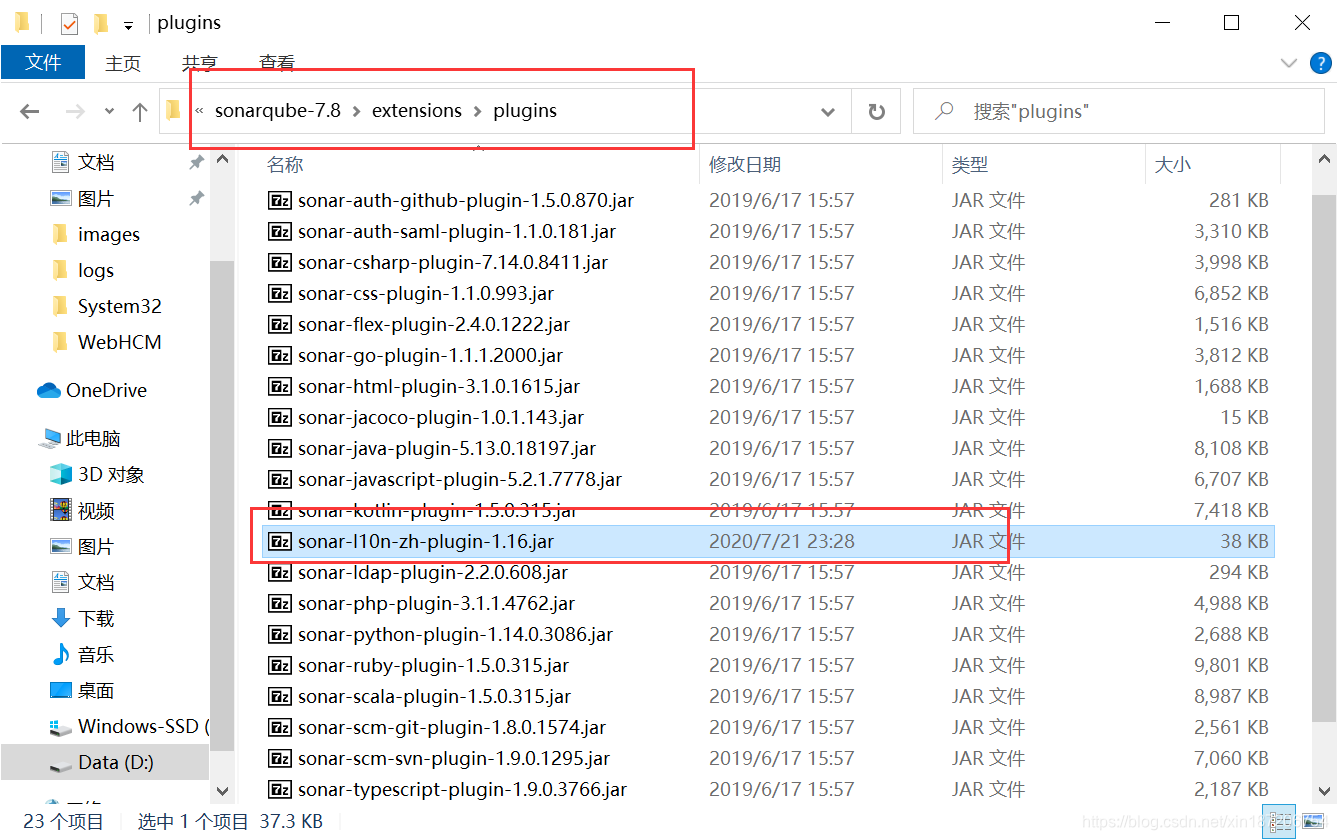Click icon of sonar-javascript-plugin-5.2.1.7778.jar
Image resolution: width=1338 pixels, height=840 pixels.
coord(280,479)
